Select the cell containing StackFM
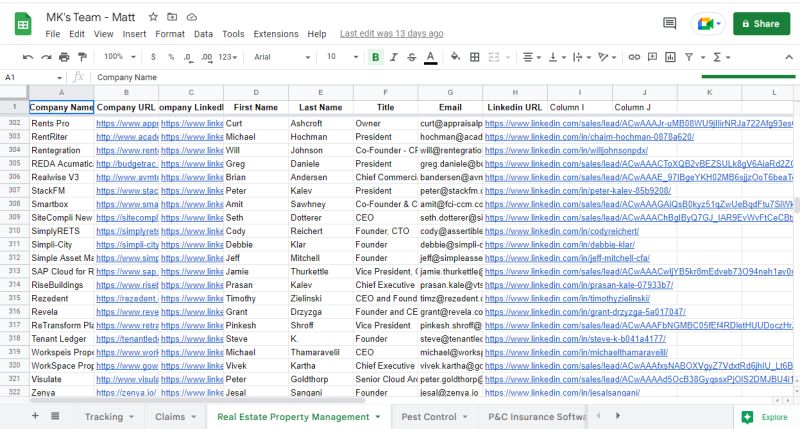The width and height of the screenshot is (800, 429). point(61,191)
